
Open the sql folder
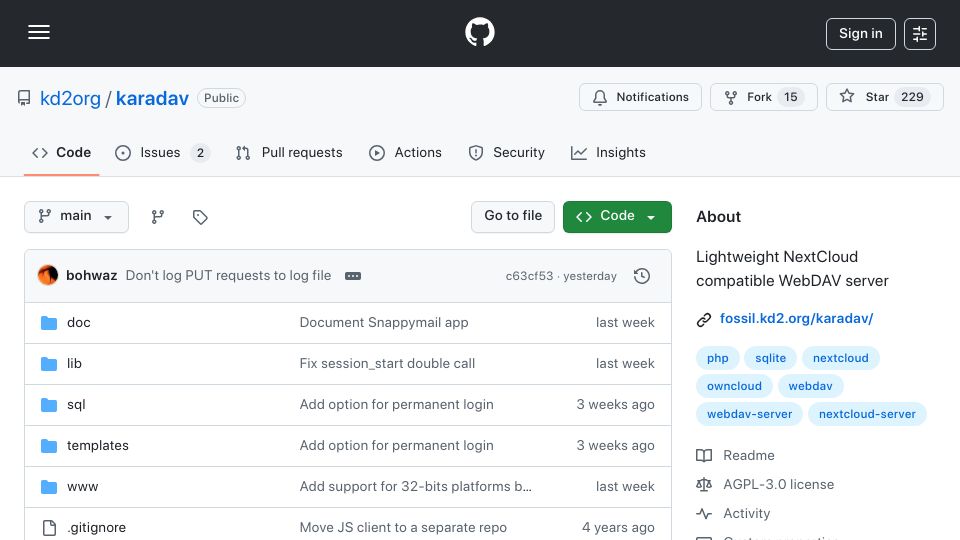(76, 405)
